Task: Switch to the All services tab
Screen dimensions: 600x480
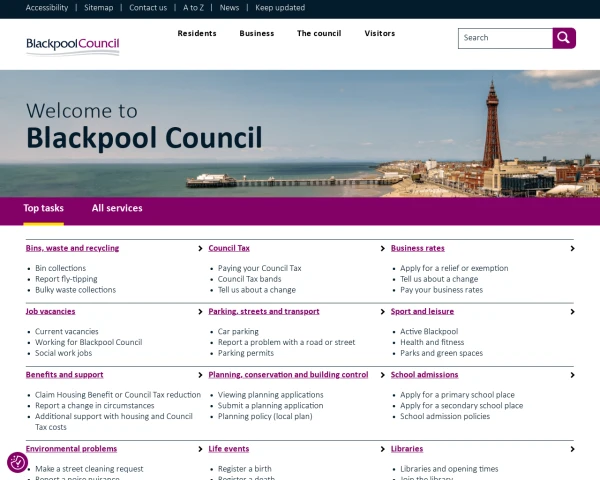Action: click(117, 208)
